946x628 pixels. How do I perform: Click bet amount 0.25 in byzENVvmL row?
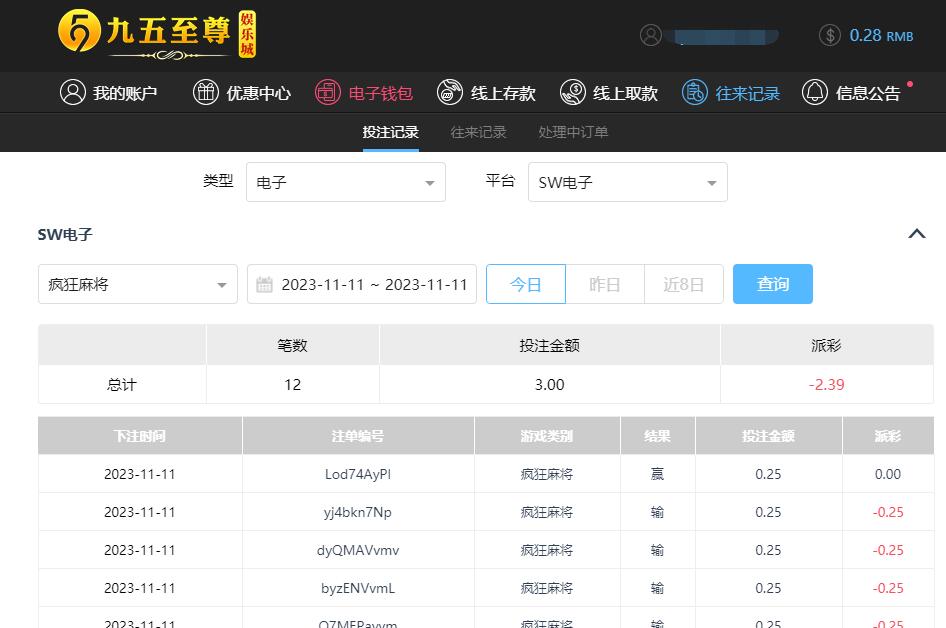[x=769, y=588]
